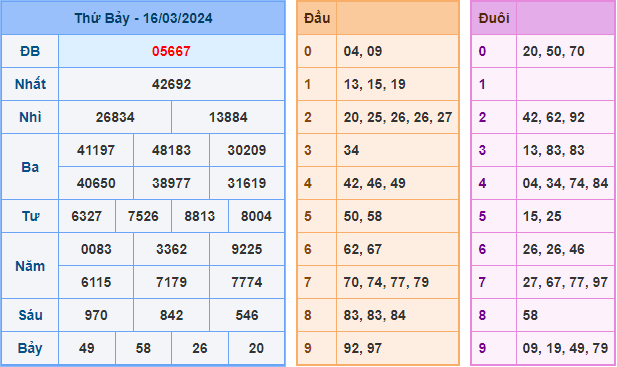Click second prize number '13884'
This screenshot has height=367, width=617.
pos(228,117)
